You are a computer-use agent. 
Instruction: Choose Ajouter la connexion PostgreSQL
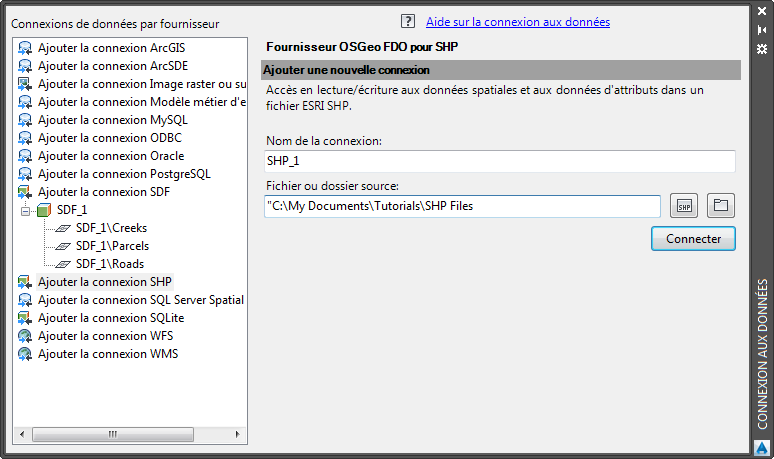tap(124, 174)
